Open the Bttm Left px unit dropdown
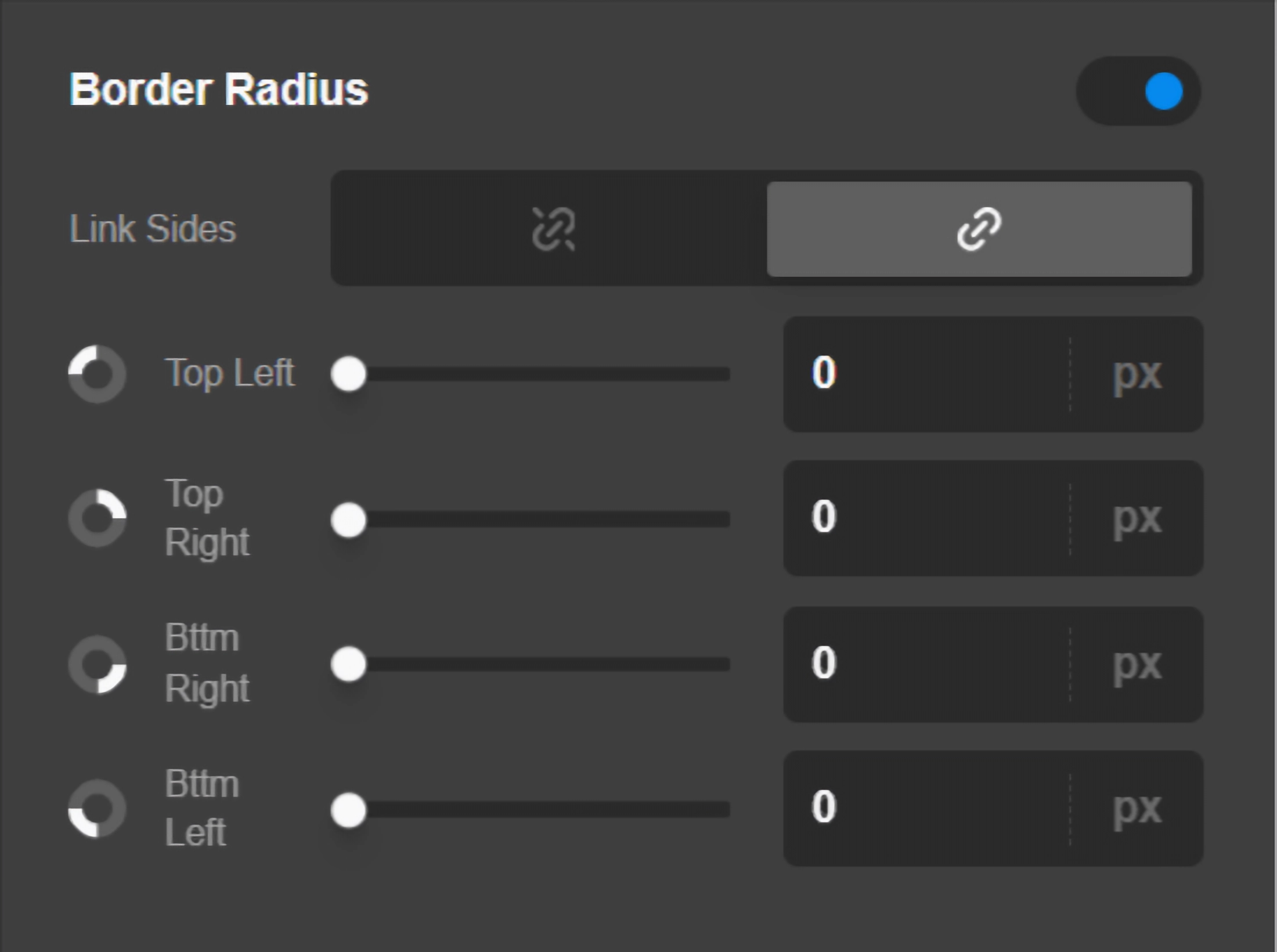This screenshot has width=1277, height=952. (1137, 809)
